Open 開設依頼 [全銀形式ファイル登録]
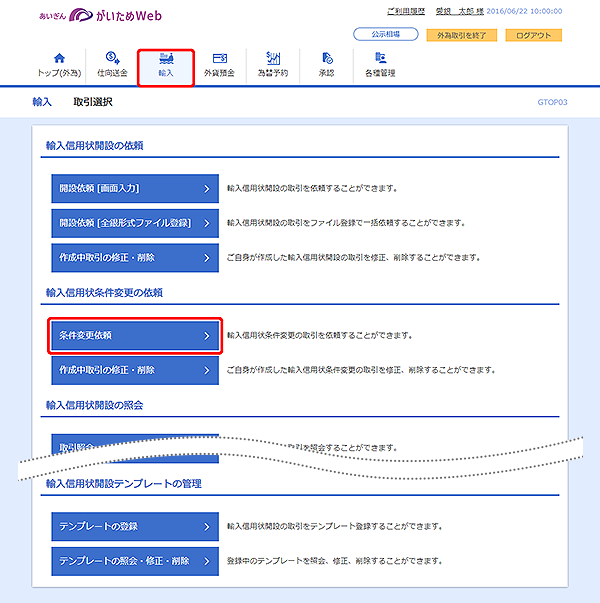 (135, 223)
